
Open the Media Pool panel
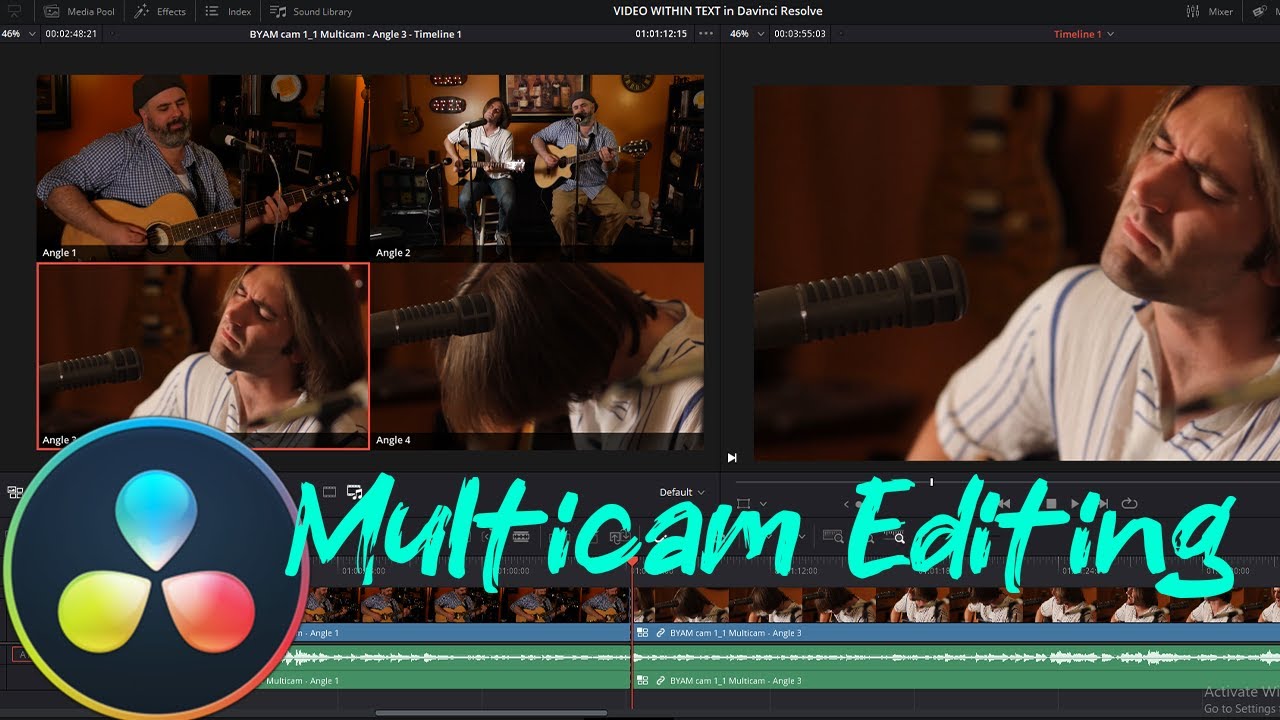click(x=78, y=11)
